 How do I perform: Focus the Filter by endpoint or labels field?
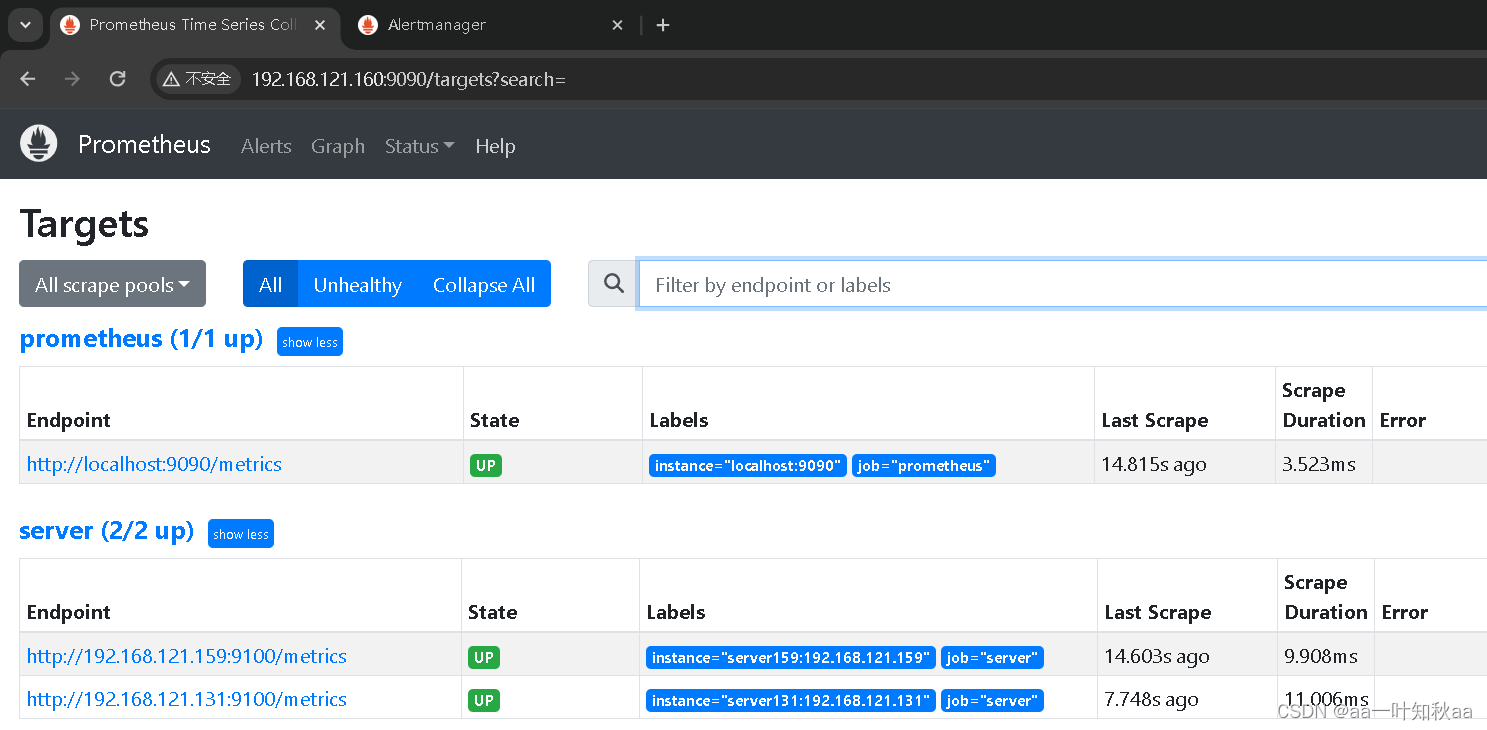(x=1063, y=285)
